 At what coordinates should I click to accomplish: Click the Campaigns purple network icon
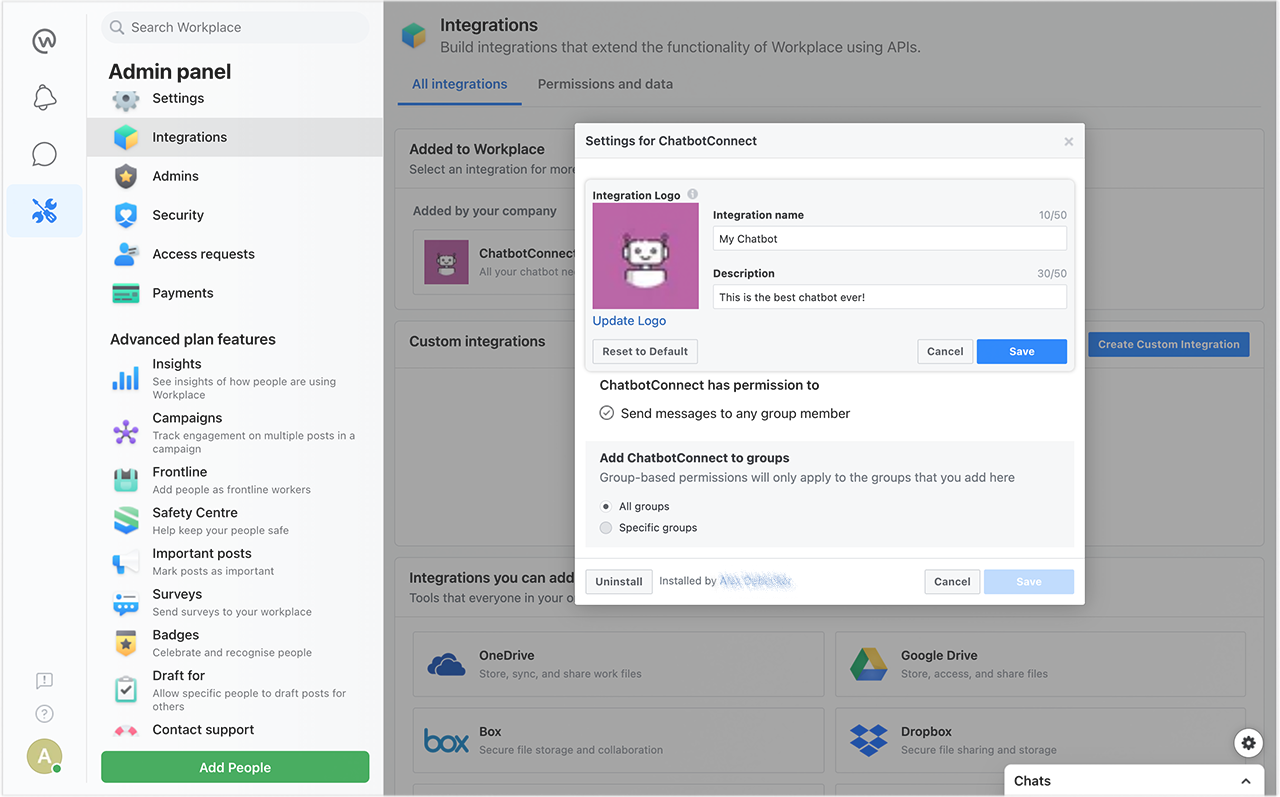pyautogui.click(x=126, y=433)
